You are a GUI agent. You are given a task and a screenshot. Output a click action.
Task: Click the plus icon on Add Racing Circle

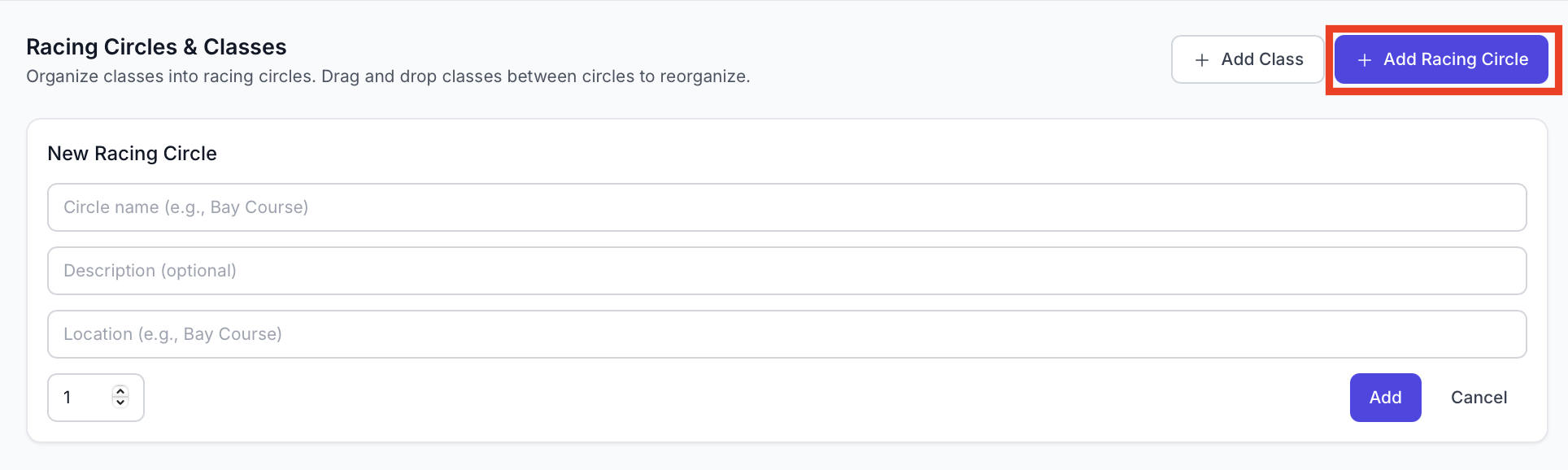(1365, 59)
